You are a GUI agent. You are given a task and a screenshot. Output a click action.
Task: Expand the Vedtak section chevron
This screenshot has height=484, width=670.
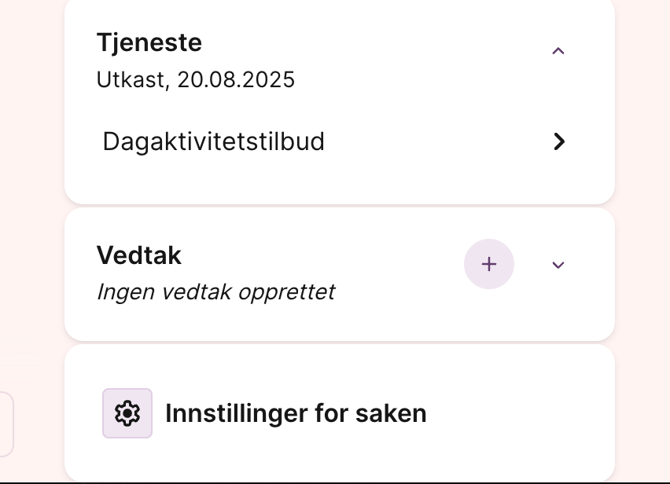click(x=558, y=265)
